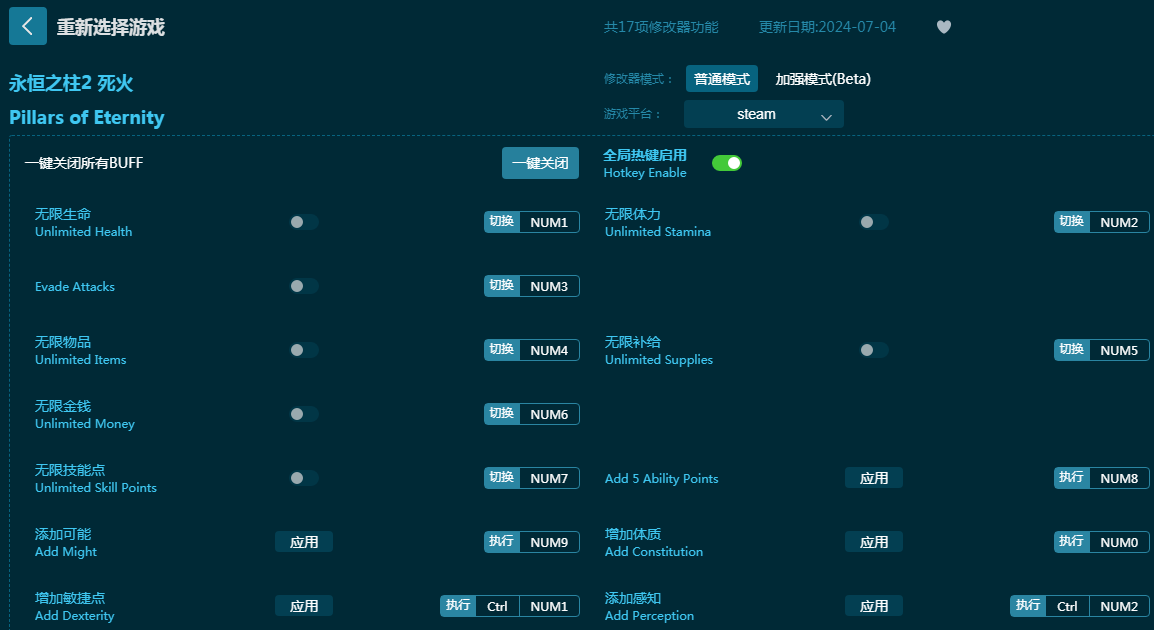Turn on Unlimited Money toggle
Screen dimensions: 1154x630
(303, 414)
